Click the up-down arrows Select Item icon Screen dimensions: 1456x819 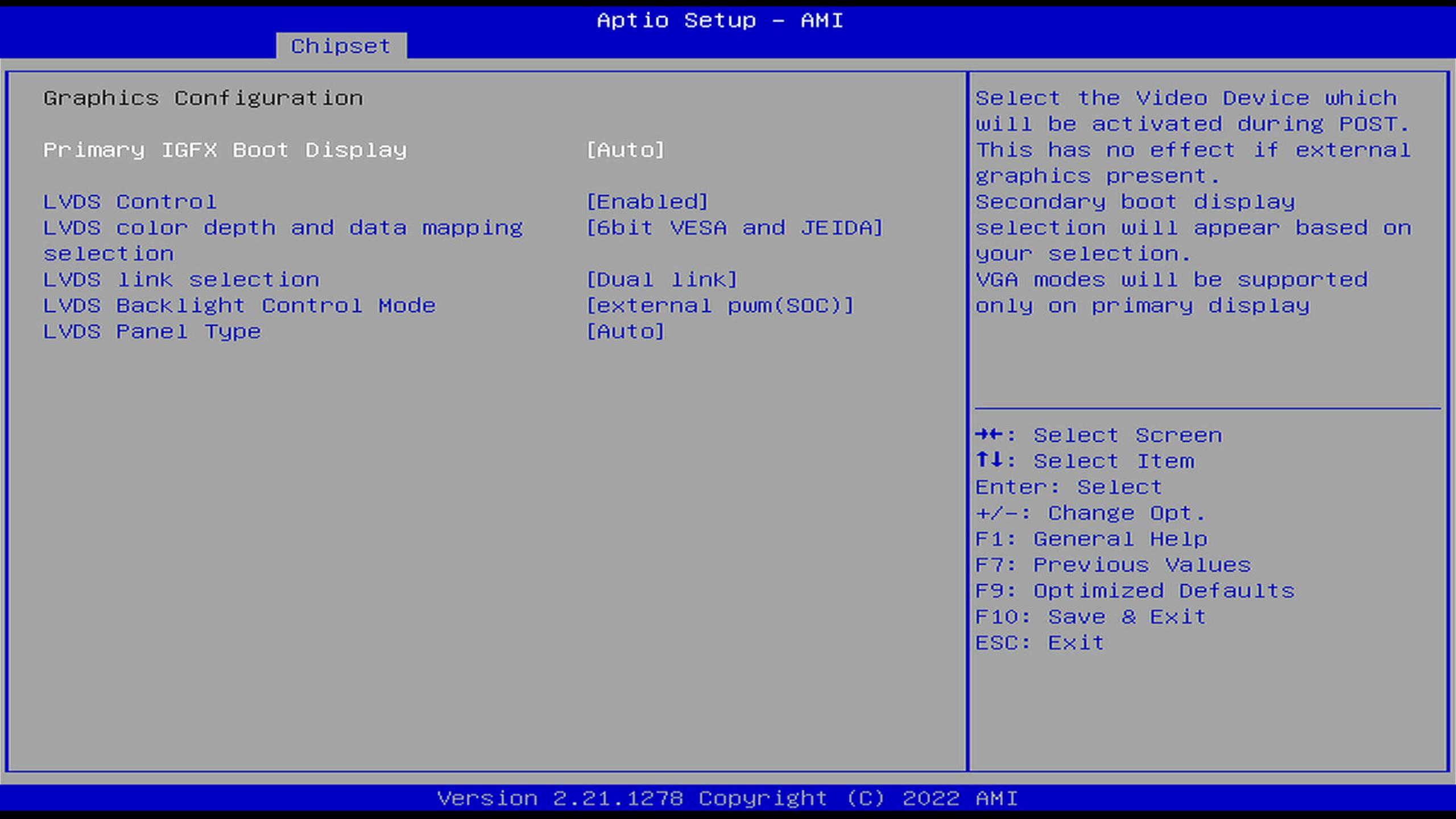[x=989, y=461]
